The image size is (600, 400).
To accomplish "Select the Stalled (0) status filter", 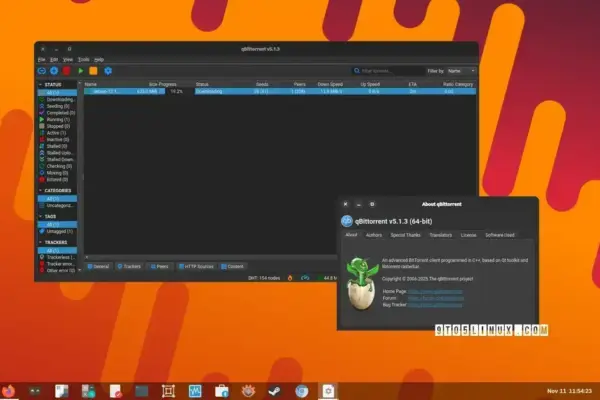I will (x=57, y=146).
